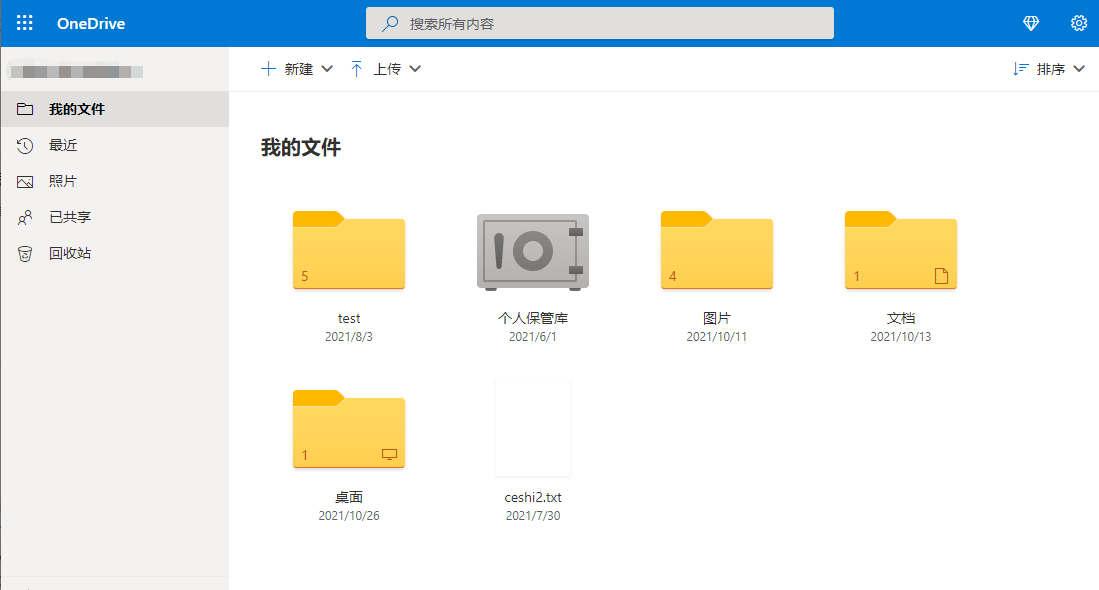Image resolution: width=1099 pixels, height=590 pixels.
Task: Click the magnifier search icon
Action: (390, 24)
